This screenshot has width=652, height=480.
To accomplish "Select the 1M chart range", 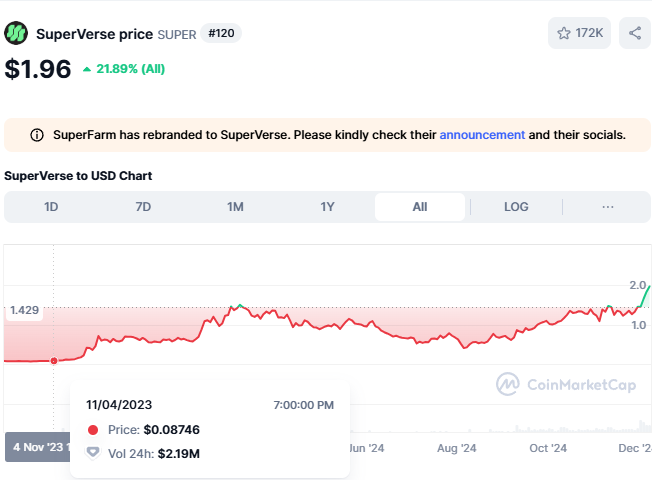I will click(x=235, y=207).
